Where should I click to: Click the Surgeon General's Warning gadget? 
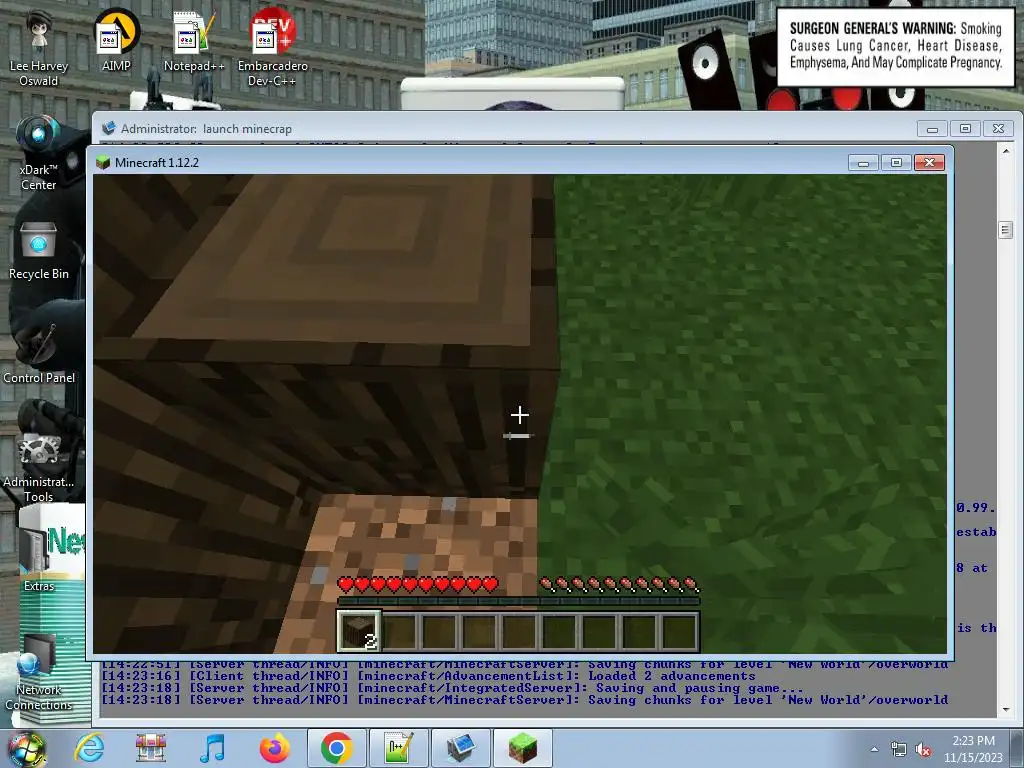coord(895,46)
